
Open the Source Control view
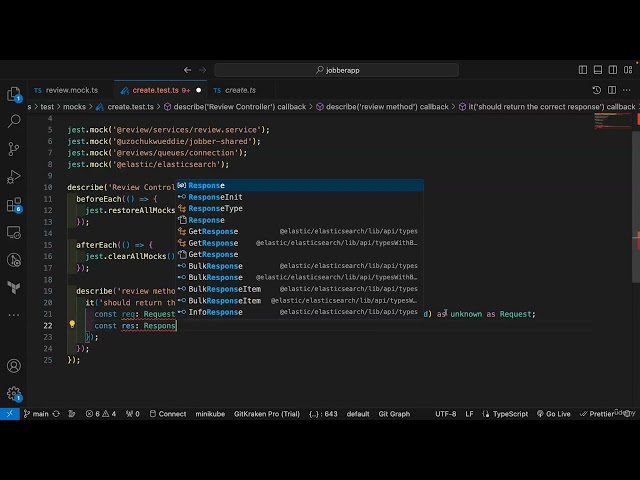point(14,149)
